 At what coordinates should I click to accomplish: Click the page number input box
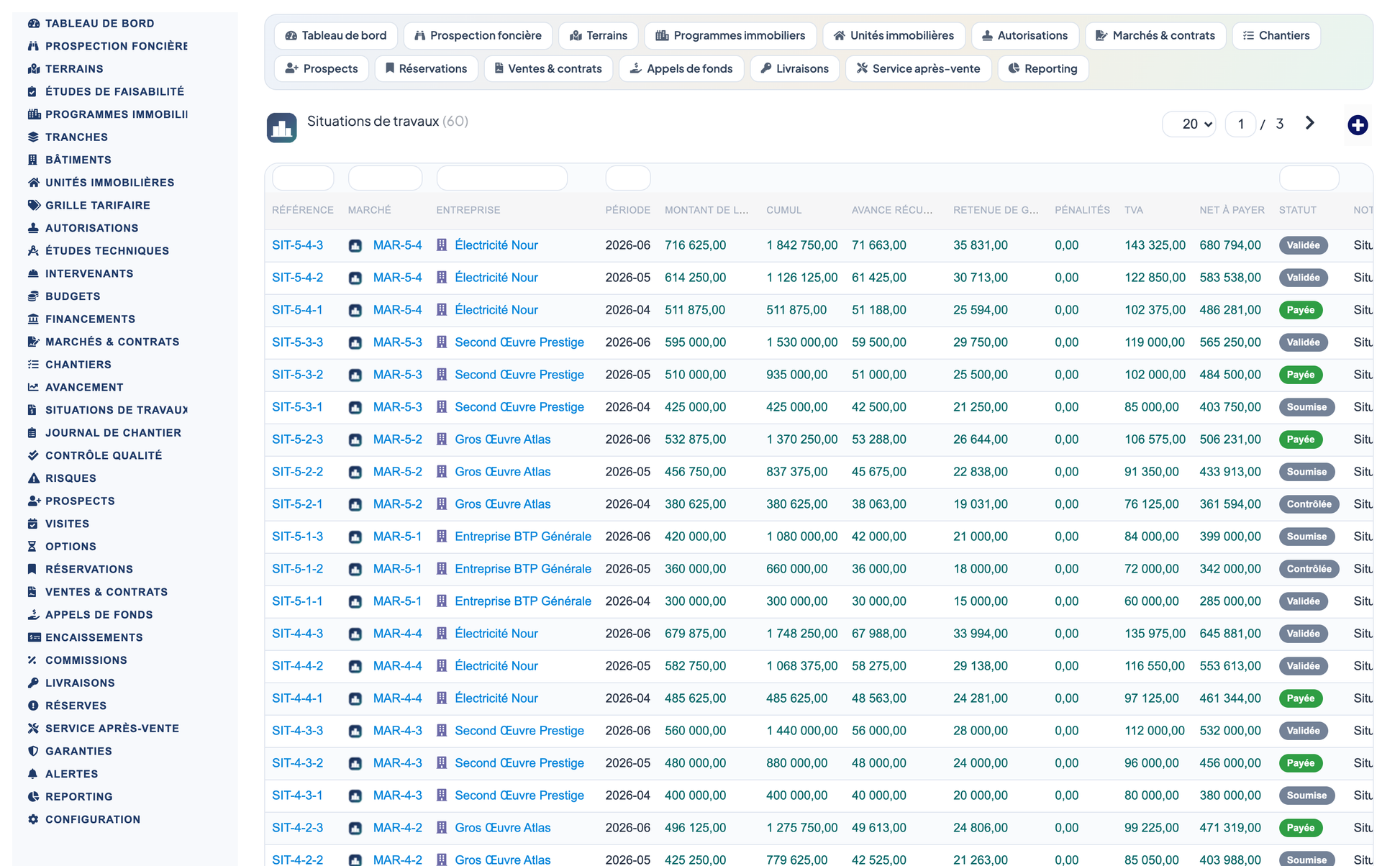click(1240, 124)
